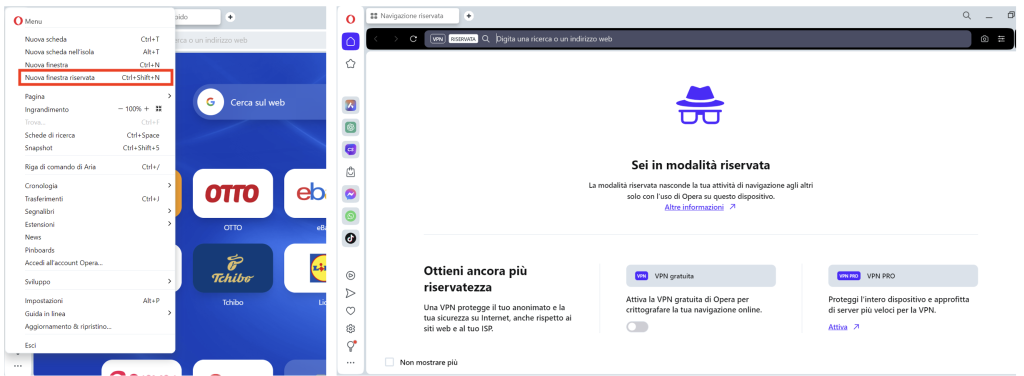The image size is (1024, 376).
Task: Click the search magnifier in title bar
Action: pyautogui.click(x=967, y=15)
